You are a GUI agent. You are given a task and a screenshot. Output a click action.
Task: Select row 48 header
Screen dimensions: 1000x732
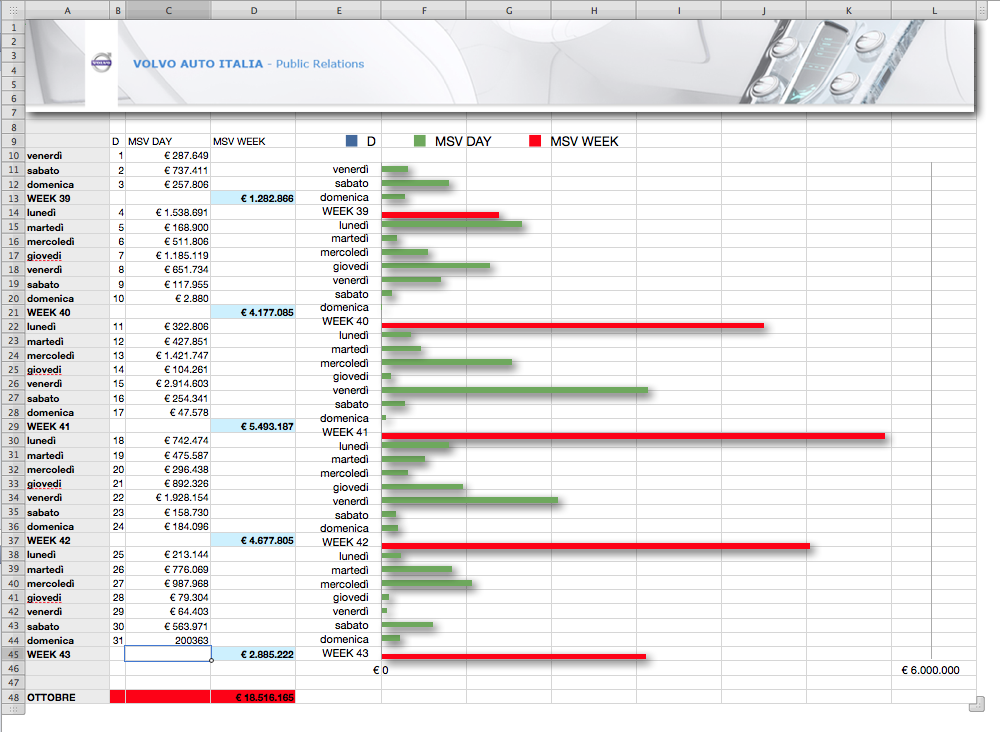tap(13, 697)
